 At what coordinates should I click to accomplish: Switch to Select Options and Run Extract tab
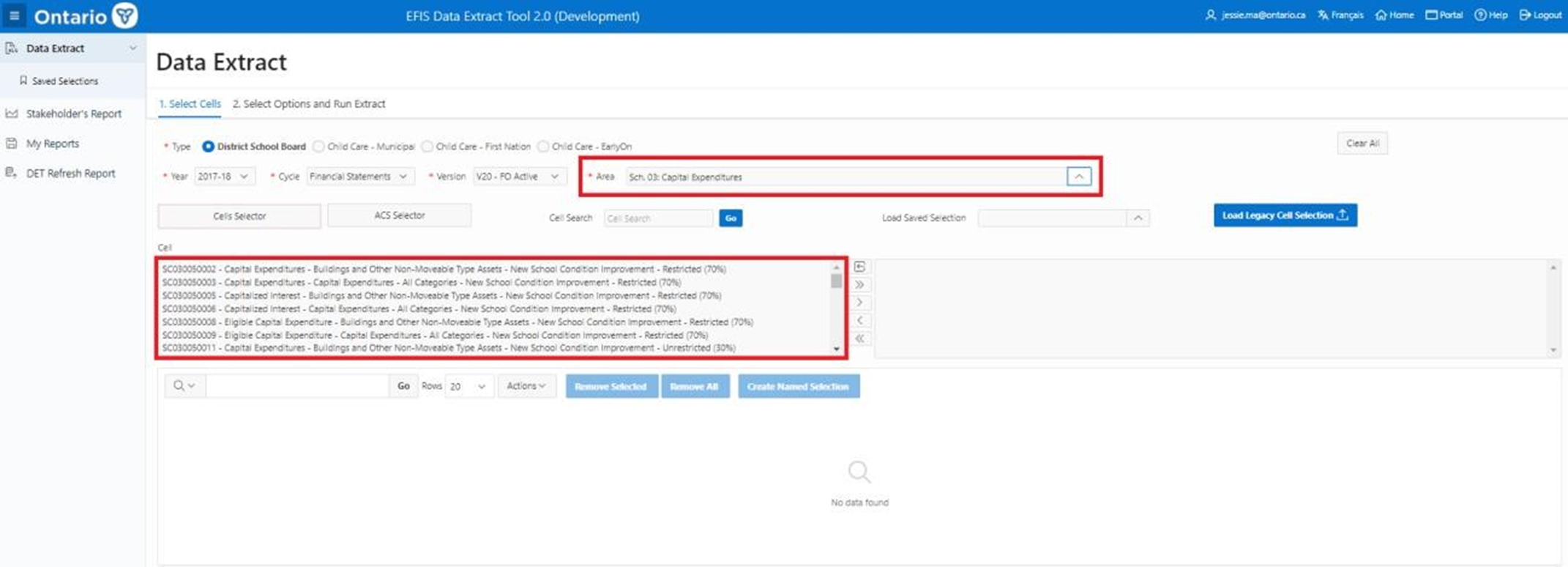click(309, 104)
